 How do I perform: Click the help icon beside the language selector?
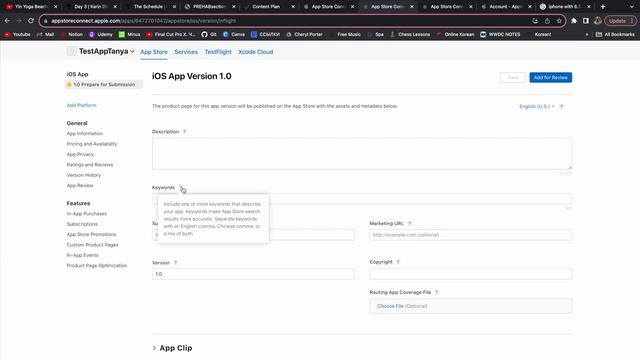[x=562, y=106]
